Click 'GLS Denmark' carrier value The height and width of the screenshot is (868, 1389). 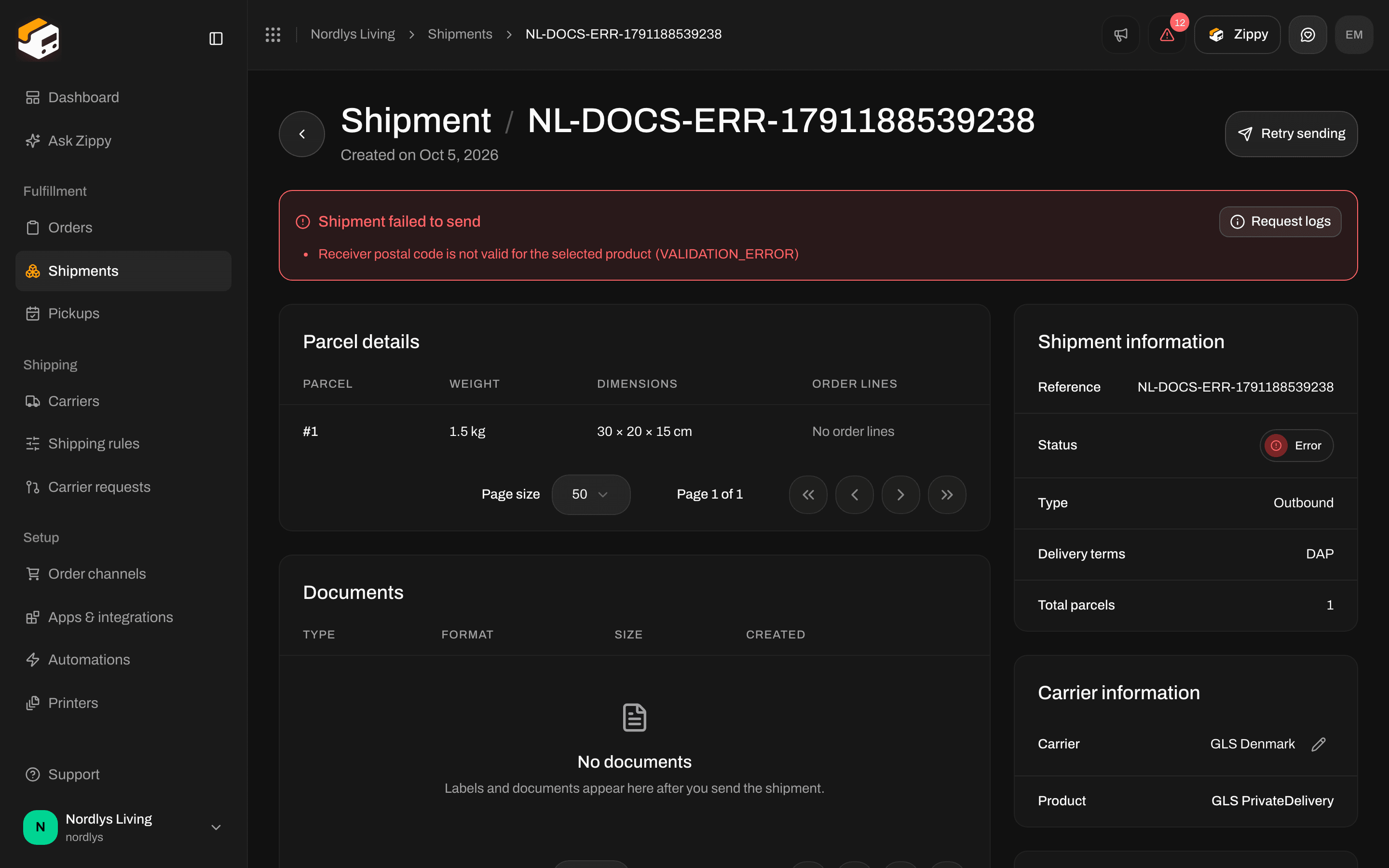[x=1253, y=744]
